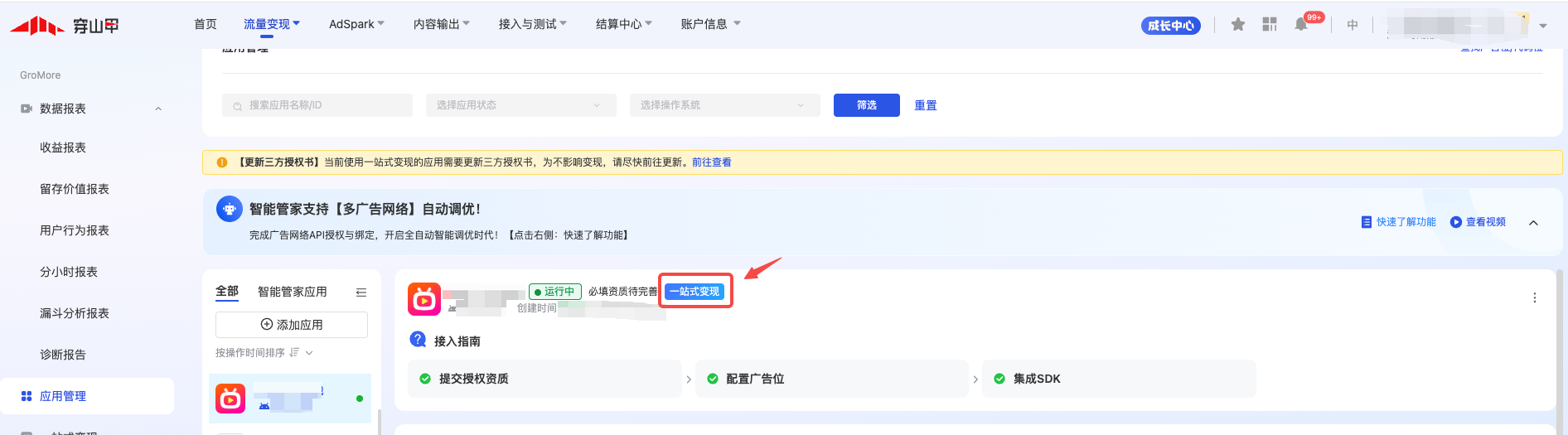
Task: Open the 流量变现 top menu
Action: [x=271, y=24]
